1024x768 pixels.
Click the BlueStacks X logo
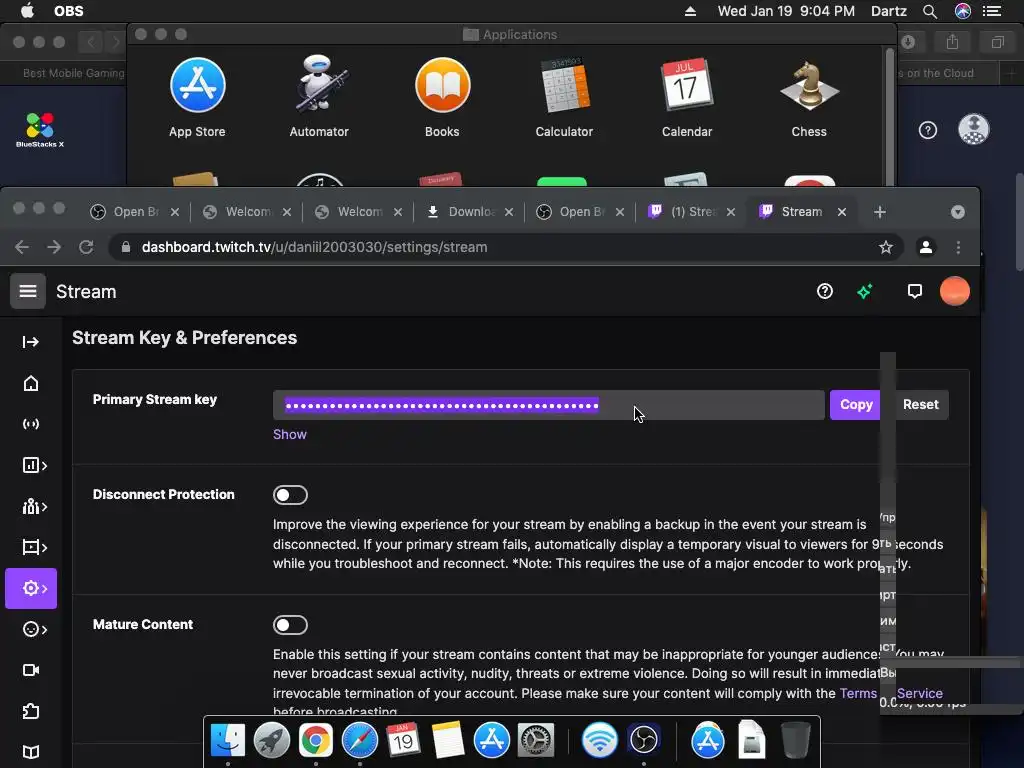pos(40,130)
